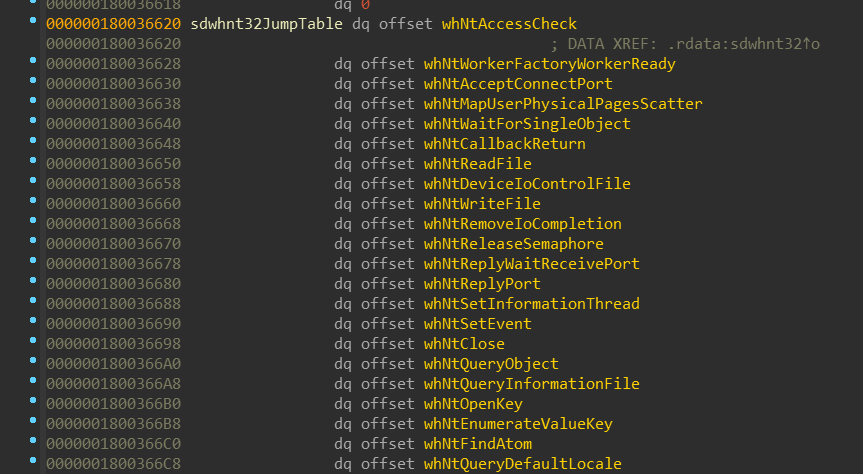Click breakpoint dot next to 0000000180036698

[x=33, y=340]
